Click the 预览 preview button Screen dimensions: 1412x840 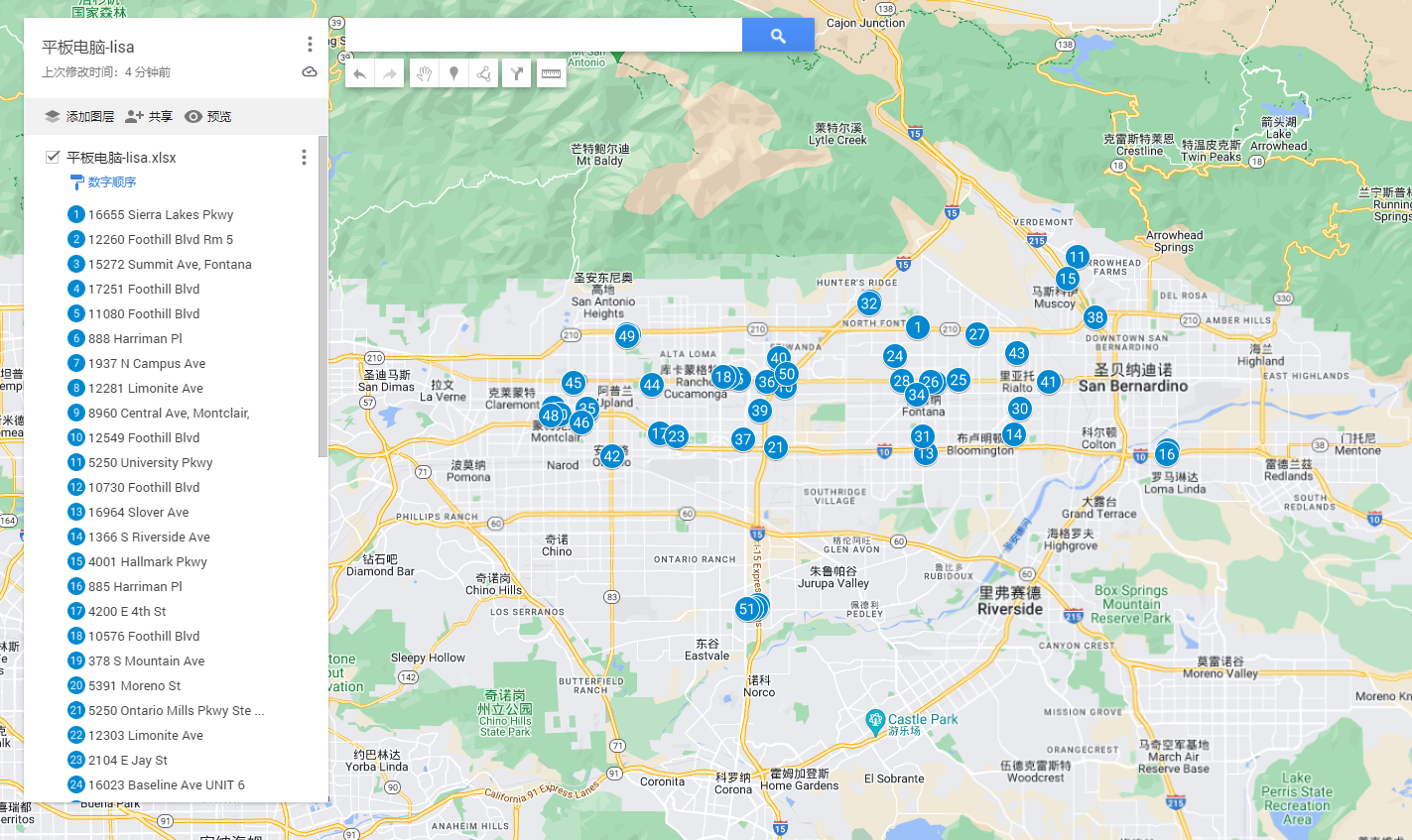pos(208,116)
